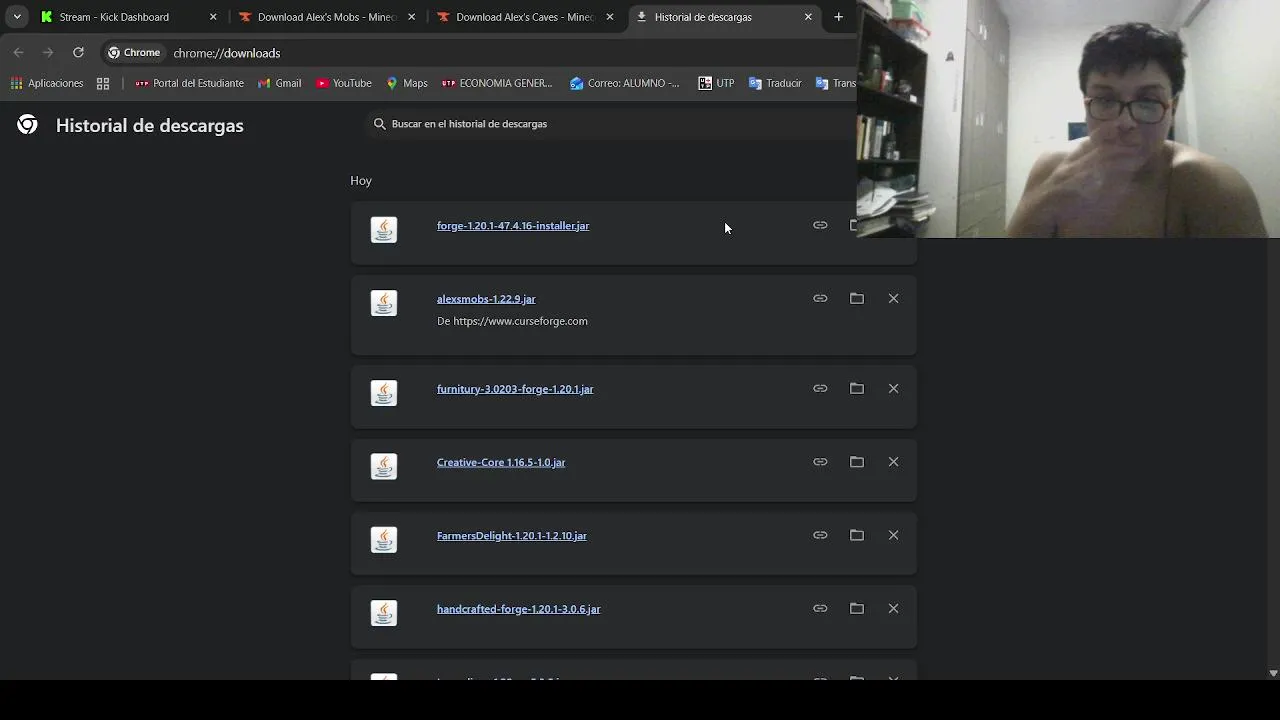The width and height of the screenshot is (1280, 720).
Task: Copy download link for Creative-Core jar
Action: pyautogui.click(x=820, y=461)
